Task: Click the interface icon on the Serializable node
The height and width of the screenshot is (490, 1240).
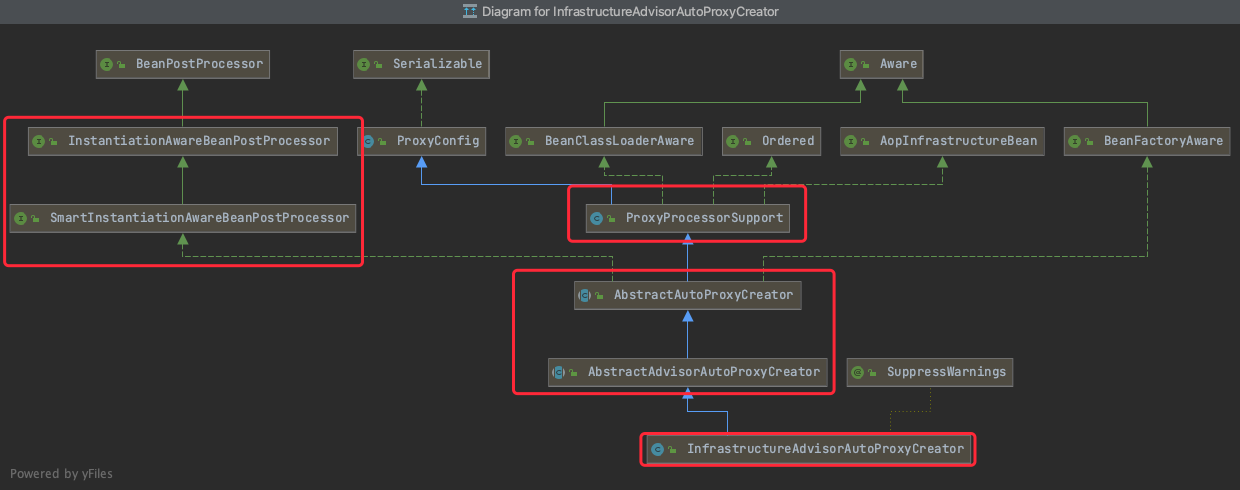Action: click(x=366, y=64)
